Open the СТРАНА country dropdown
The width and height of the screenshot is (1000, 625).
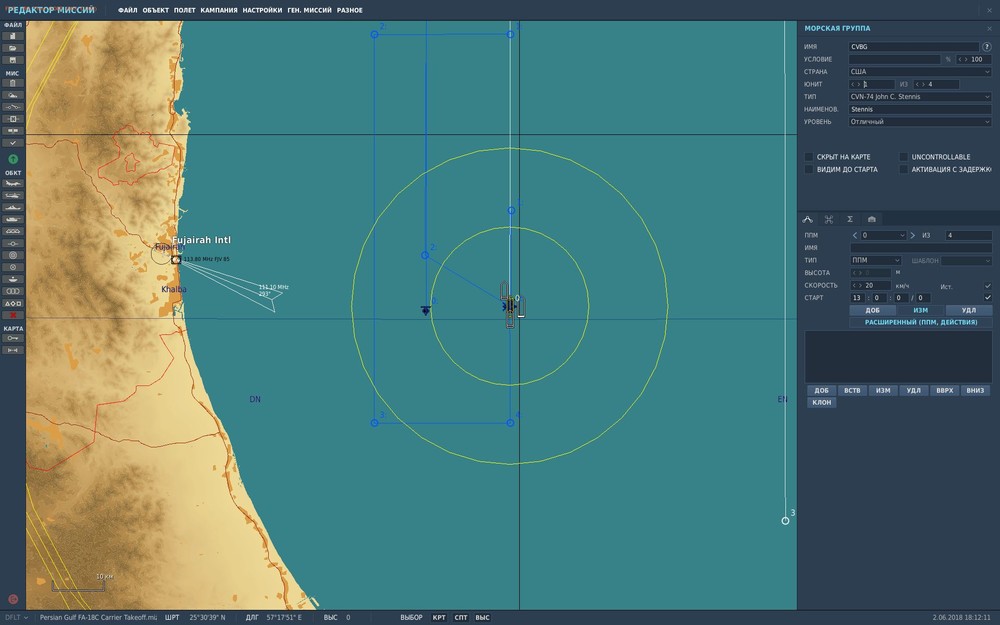tap(920, 72)
